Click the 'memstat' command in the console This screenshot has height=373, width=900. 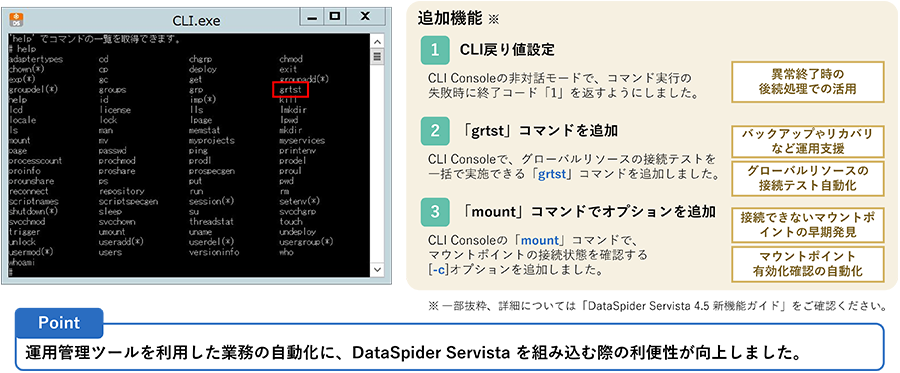tap(205, 130)
